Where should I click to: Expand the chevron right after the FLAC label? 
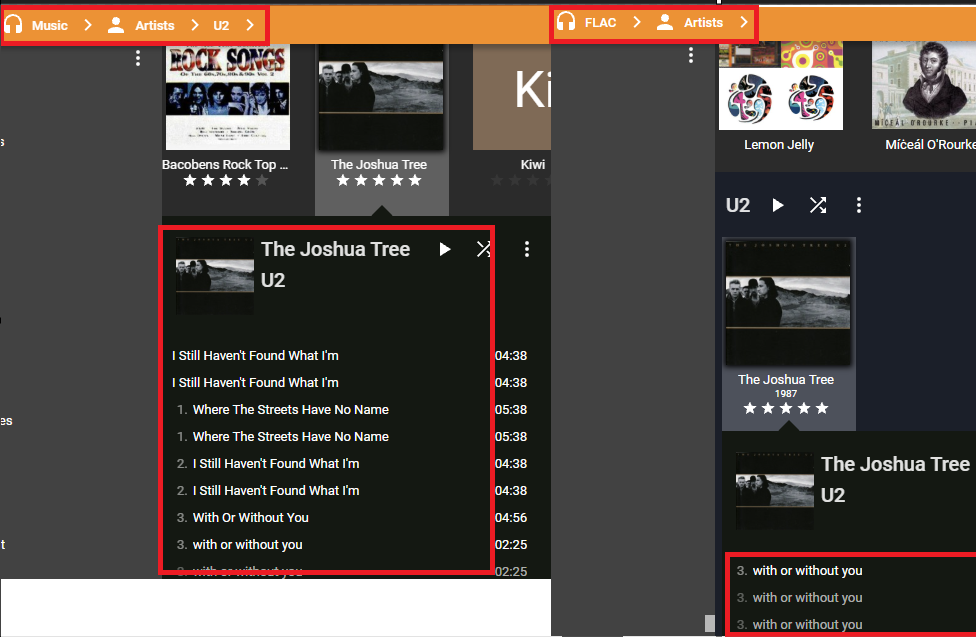coord(637,22)
